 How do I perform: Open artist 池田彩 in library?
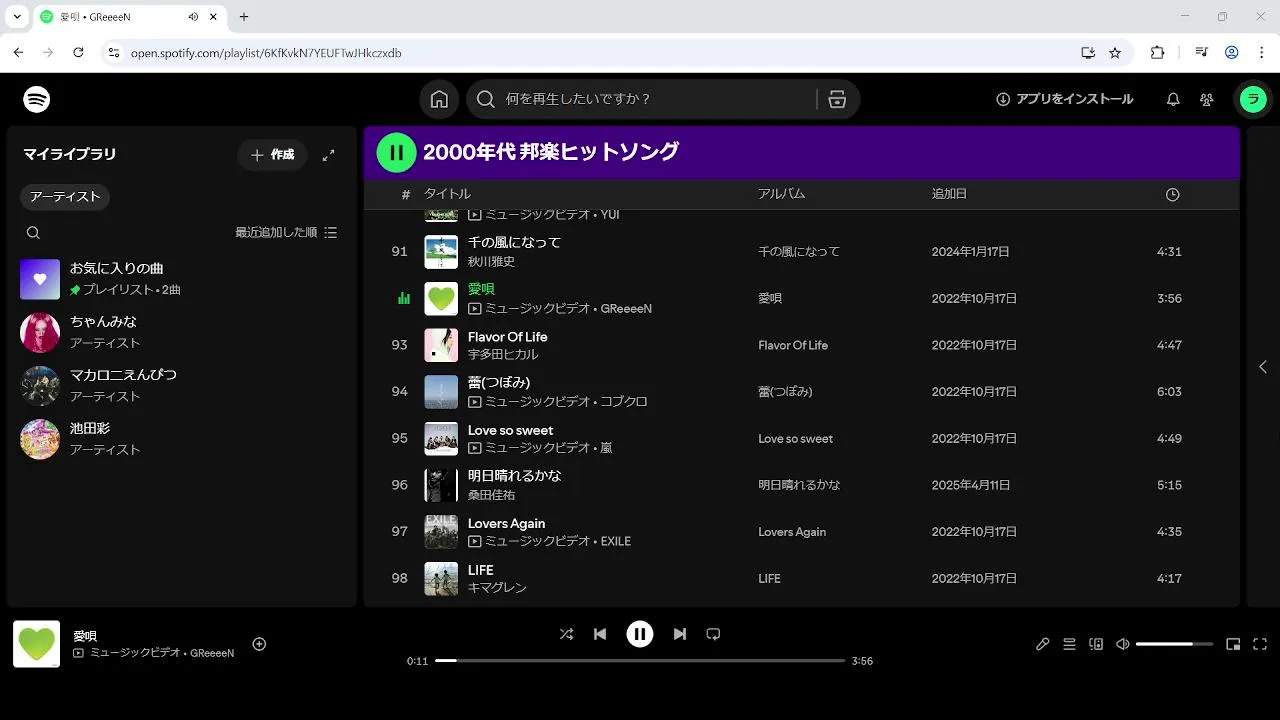(180, 438)
